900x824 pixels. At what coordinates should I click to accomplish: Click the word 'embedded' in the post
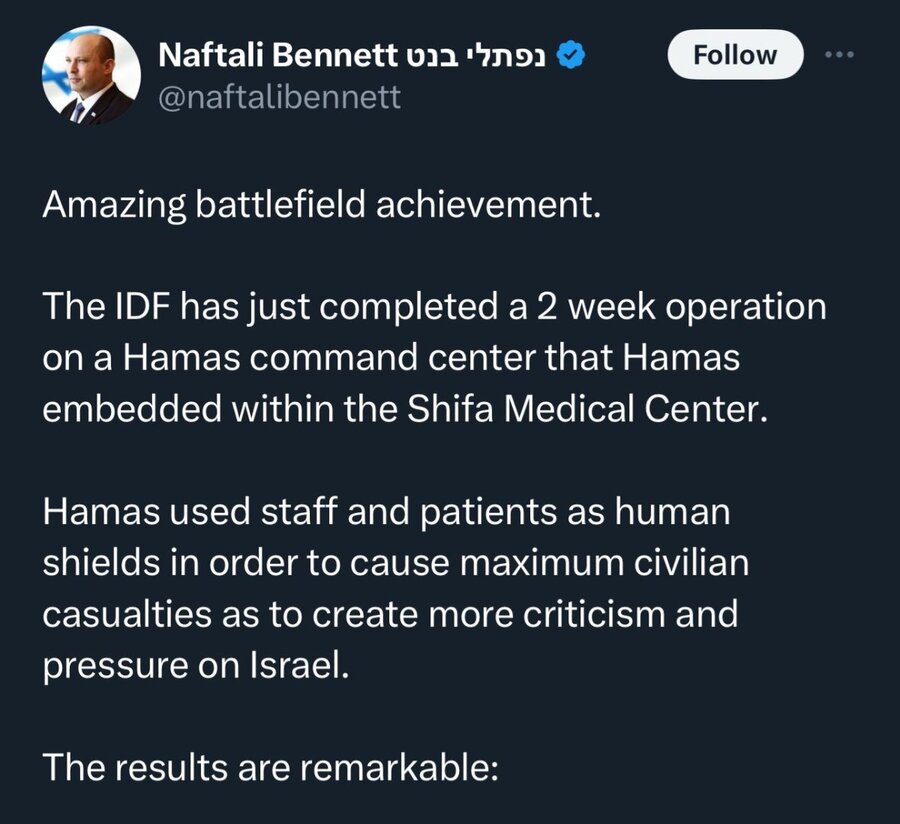[132, 409]
